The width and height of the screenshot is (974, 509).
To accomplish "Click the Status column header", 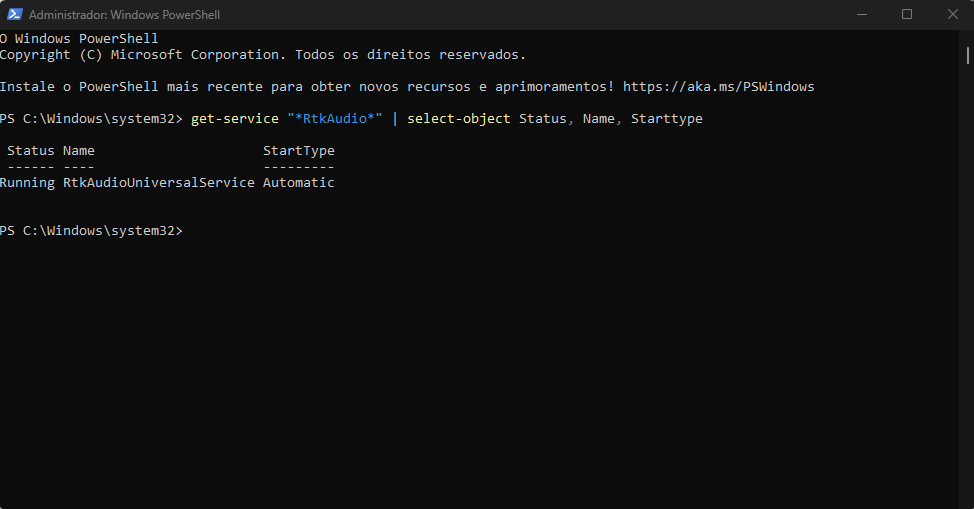I will click(x=30, y=150).
